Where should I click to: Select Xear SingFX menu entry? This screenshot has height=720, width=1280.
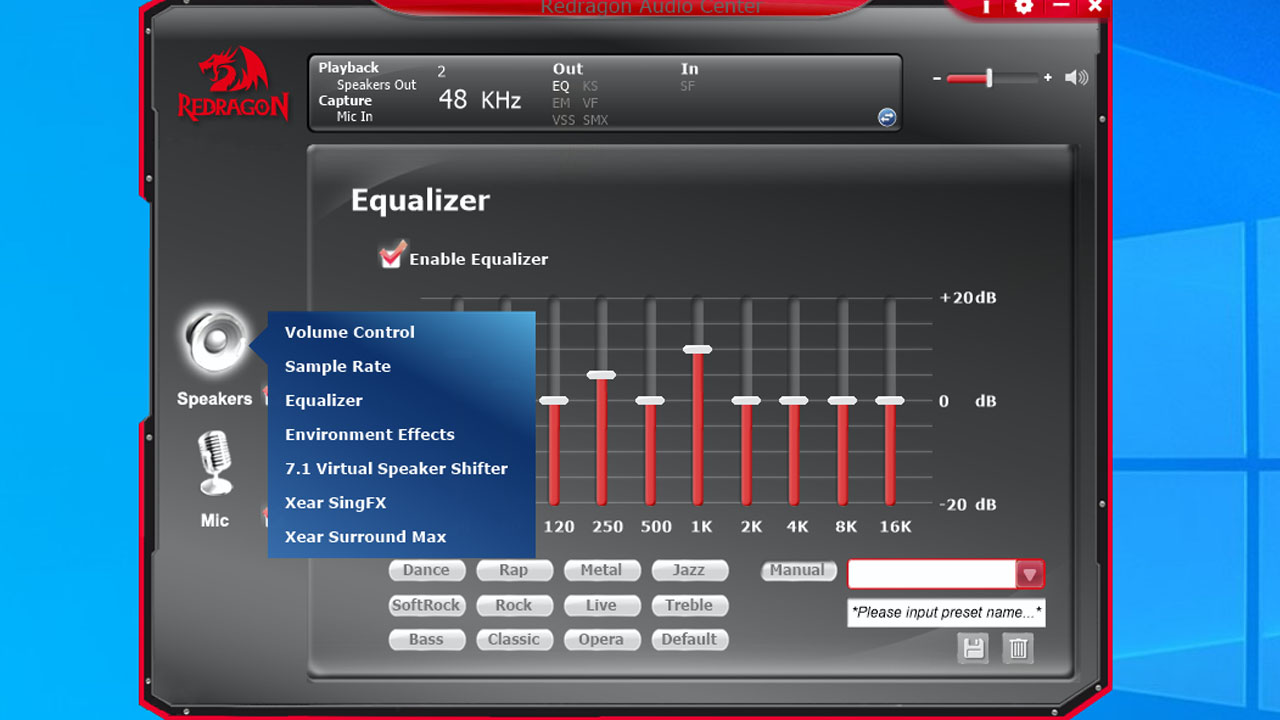tap(335, 502)
